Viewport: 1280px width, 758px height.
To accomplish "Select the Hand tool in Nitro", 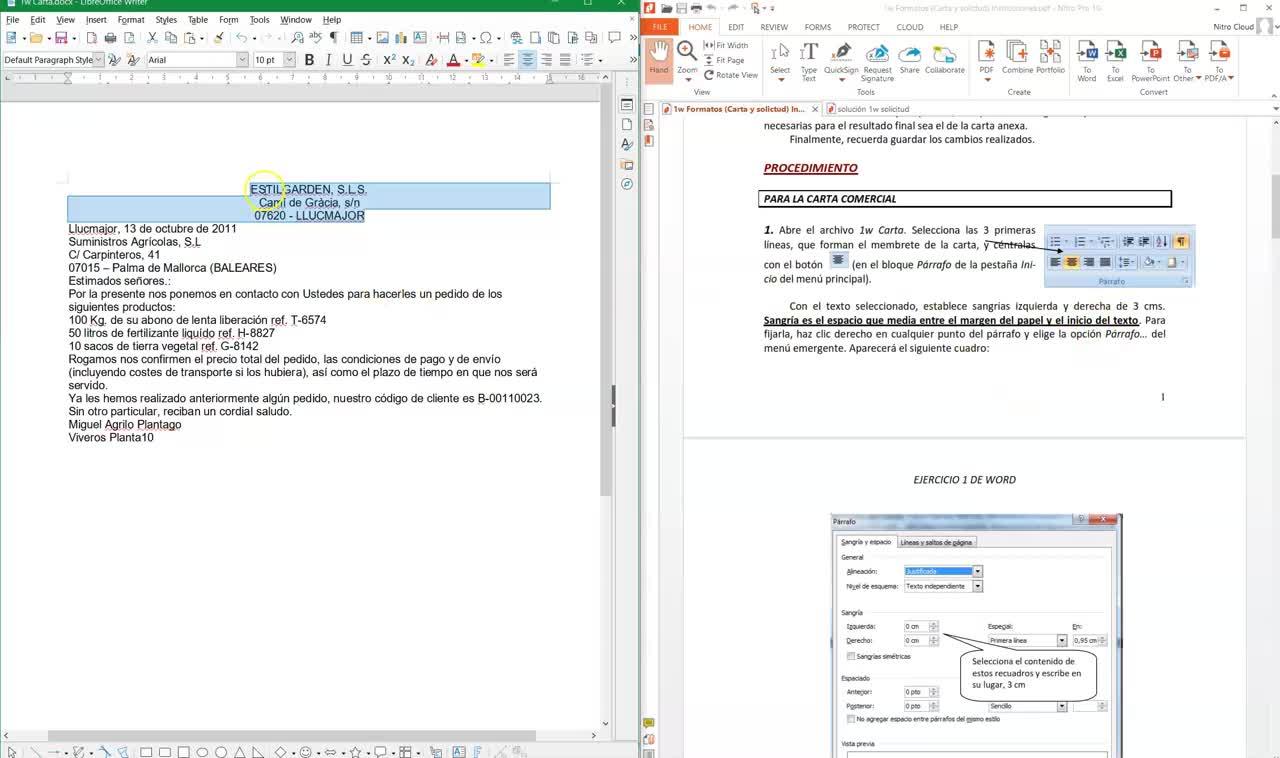I will [658, 58].
